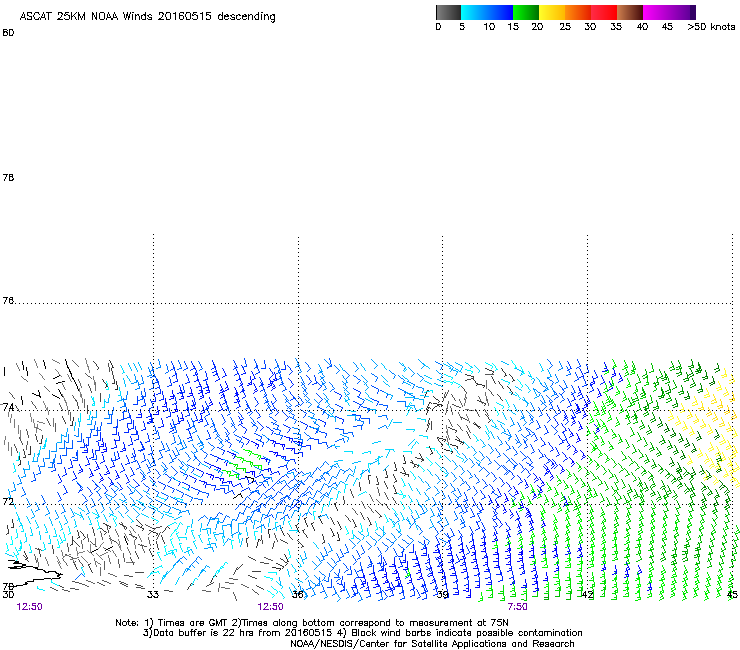Click the '45' label under the color bar

[x=667, y=27]
